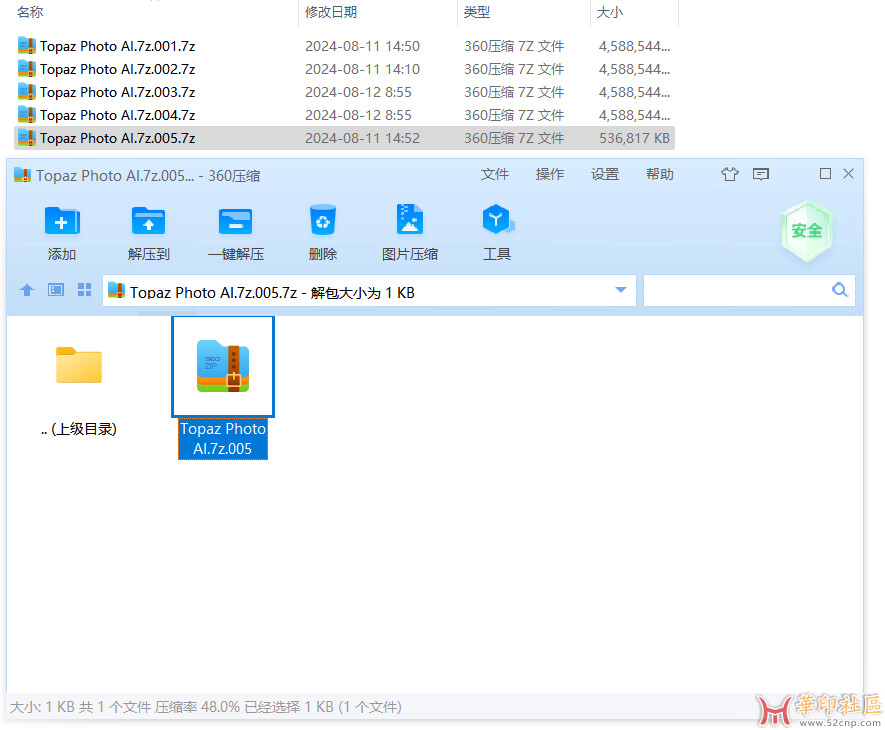This screenshot has width=885, height=730.
Task: Click the 添加 (Add) toolbar icon
Action: coord(62,222)
